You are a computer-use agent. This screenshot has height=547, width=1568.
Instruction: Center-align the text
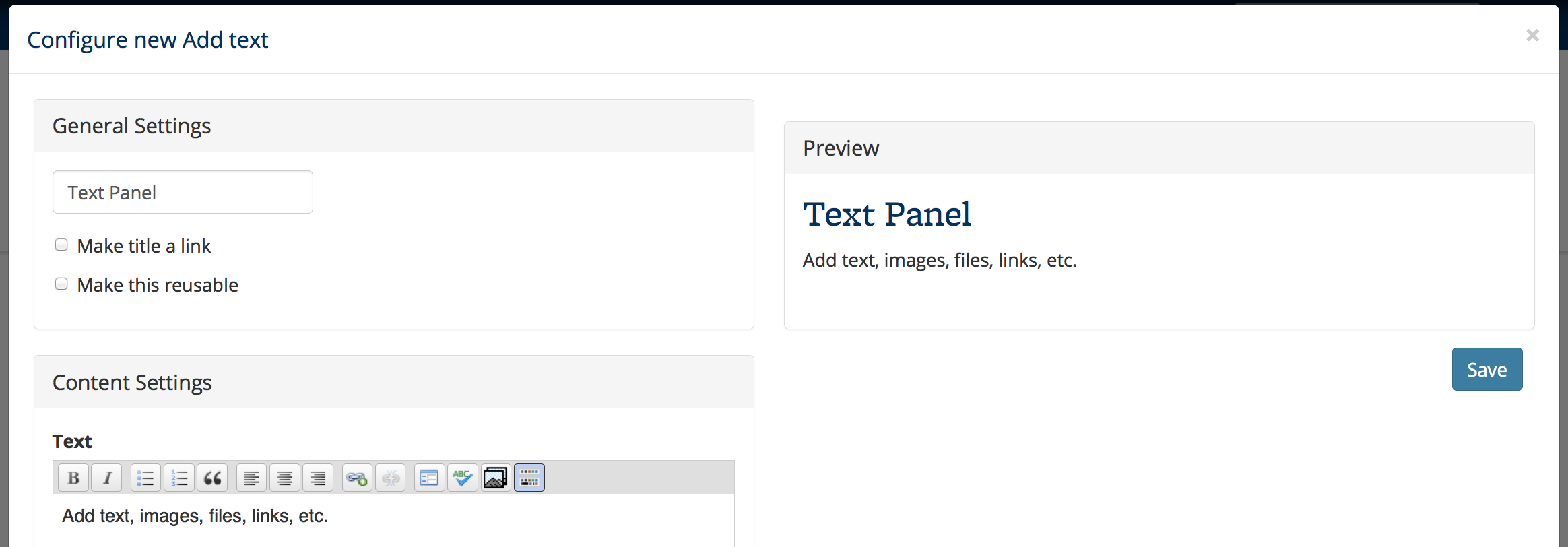pos(285,478)
